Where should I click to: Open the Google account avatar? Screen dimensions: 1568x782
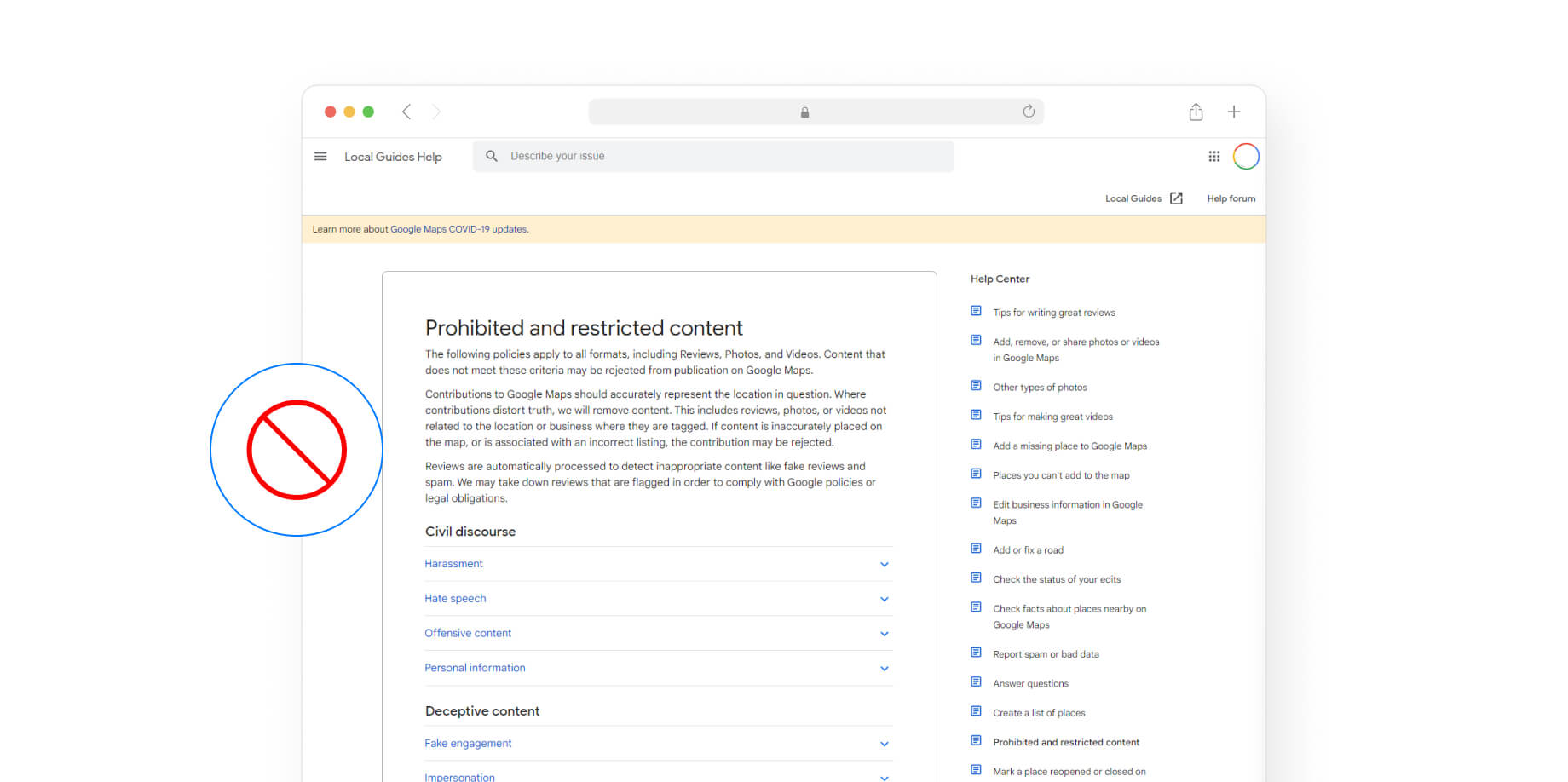tap(1246, 157)
